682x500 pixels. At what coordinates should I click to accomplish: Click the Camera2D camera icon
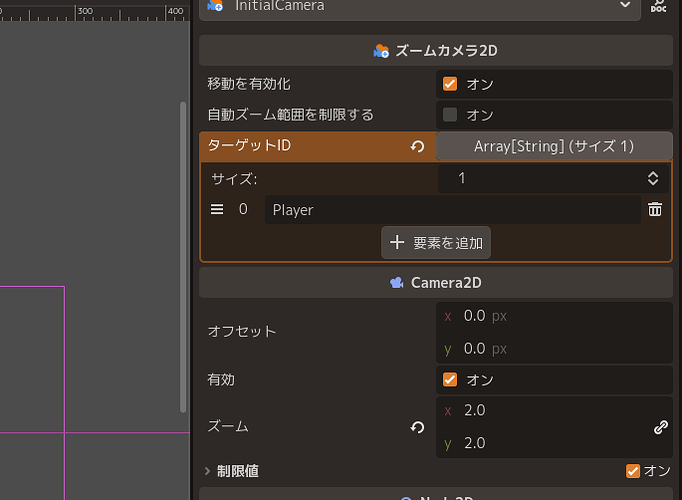(x=397, y=283)
